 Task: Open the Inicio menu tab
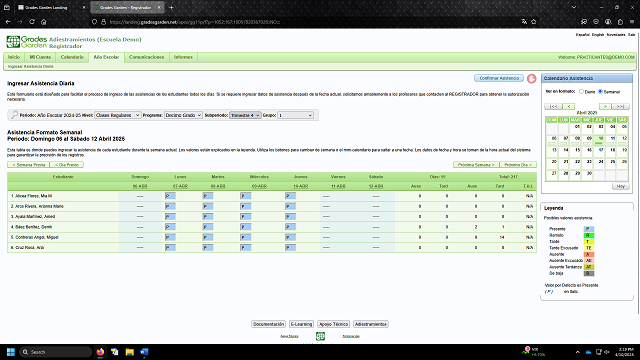click(14, 57)
